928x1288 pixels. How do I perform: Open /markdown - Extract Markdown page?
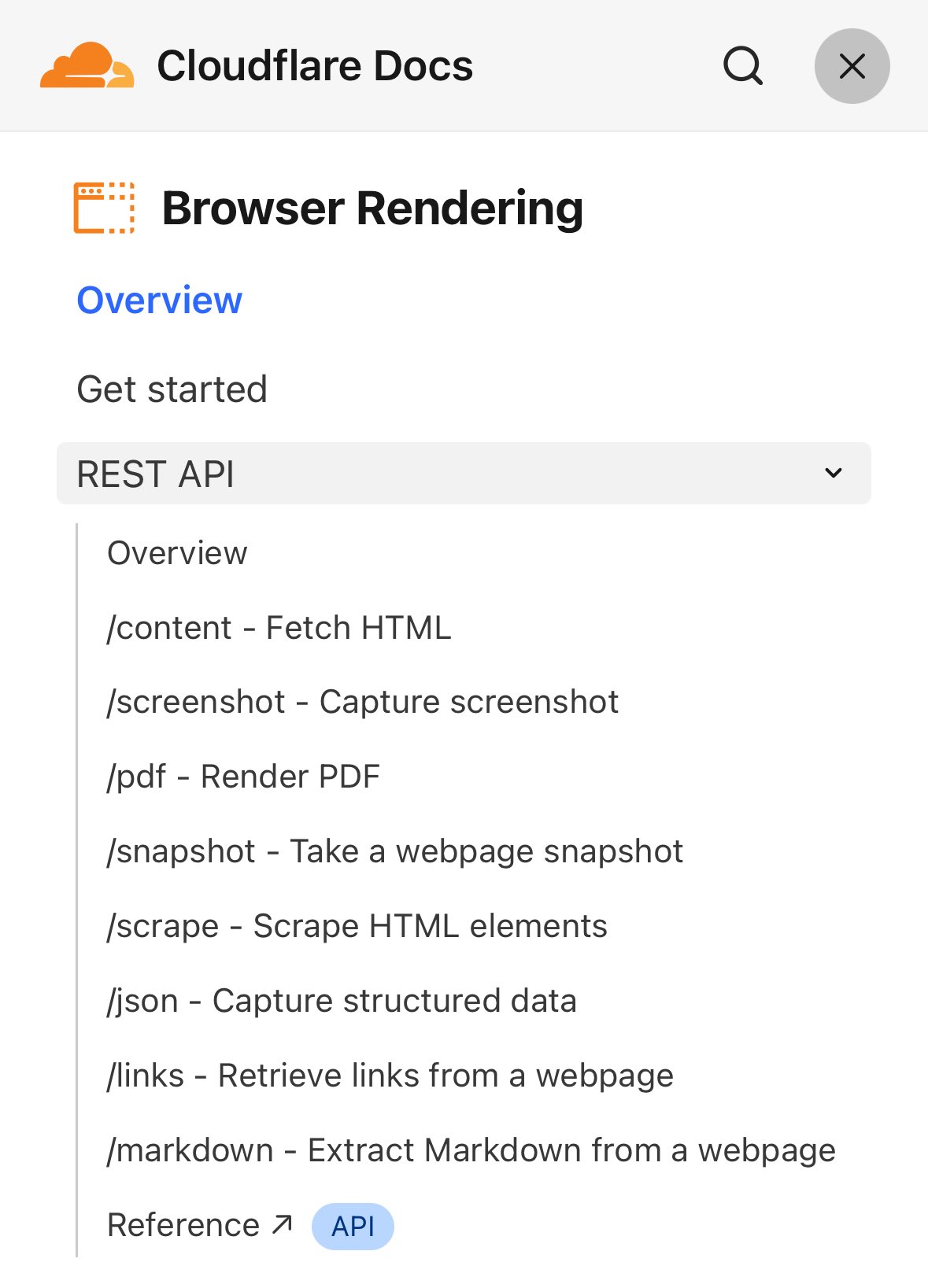tap(471, 1150)
